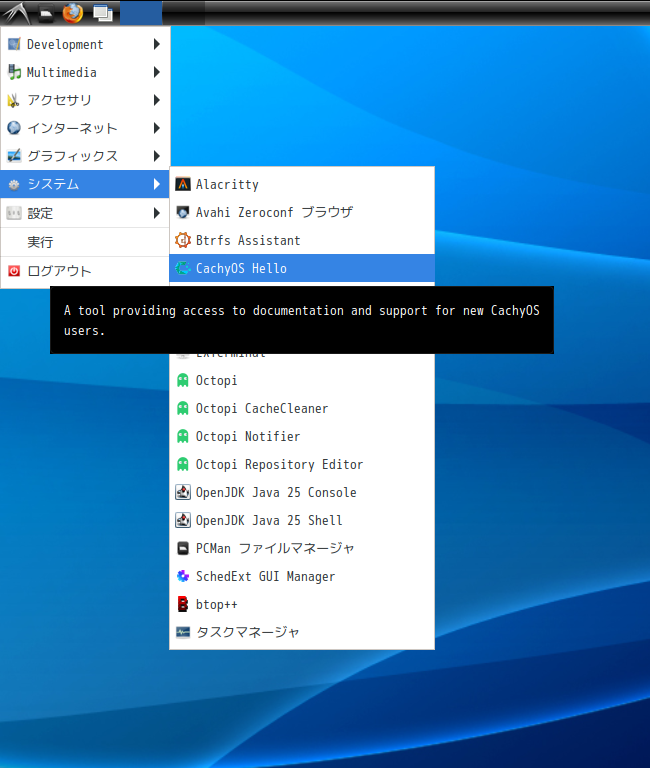Click the Development category icon
The height and width of the screenshot is (768, 650).
[14, 44]
